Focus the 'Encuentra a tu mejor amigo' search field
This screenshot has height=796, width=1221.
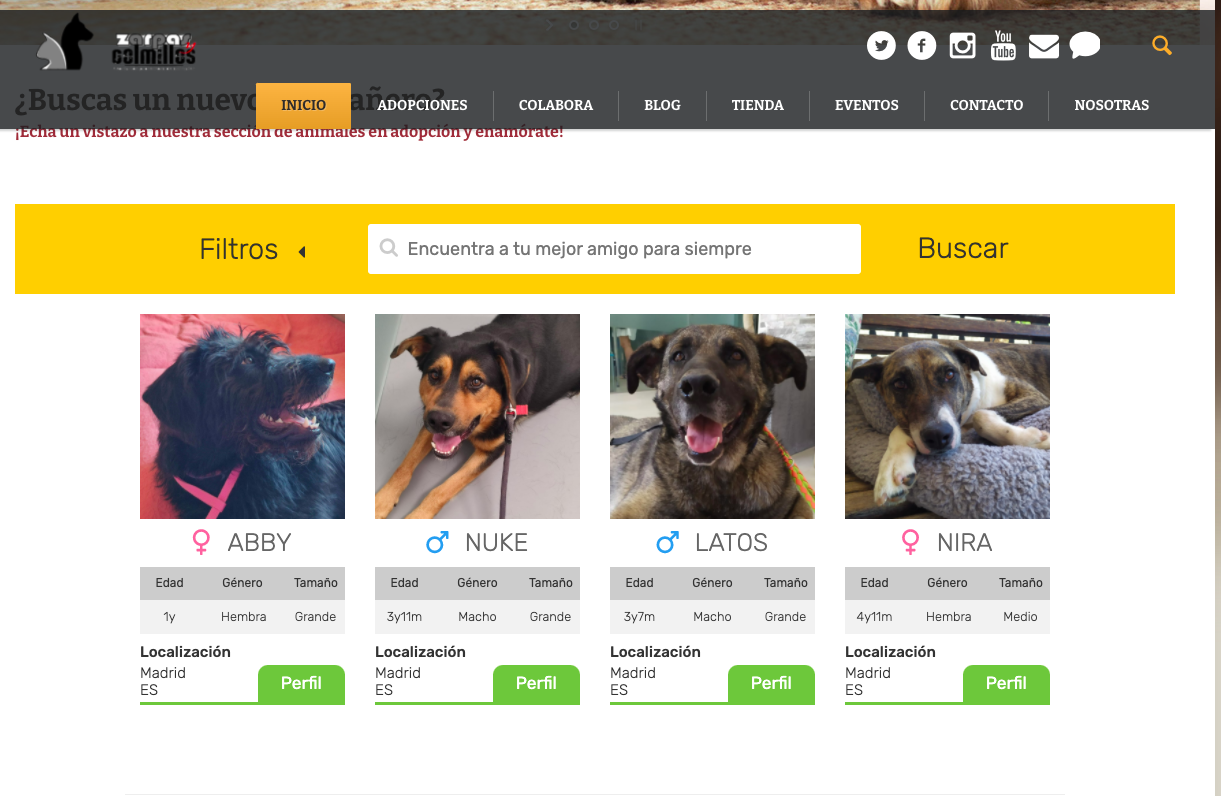[x=614, y=249]
